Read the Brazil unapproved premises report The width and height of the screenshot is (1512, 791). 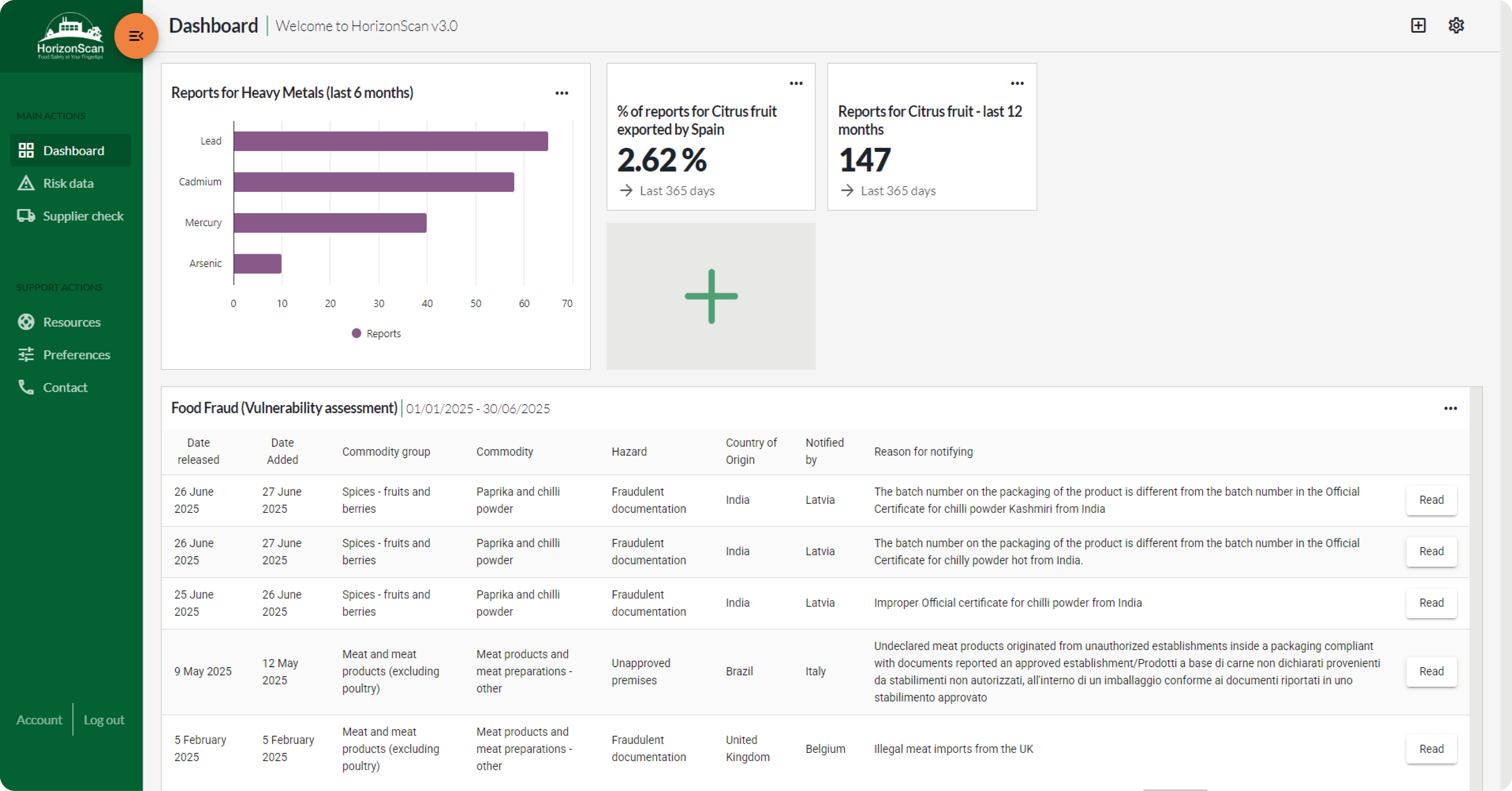[x=1431, y=671]
